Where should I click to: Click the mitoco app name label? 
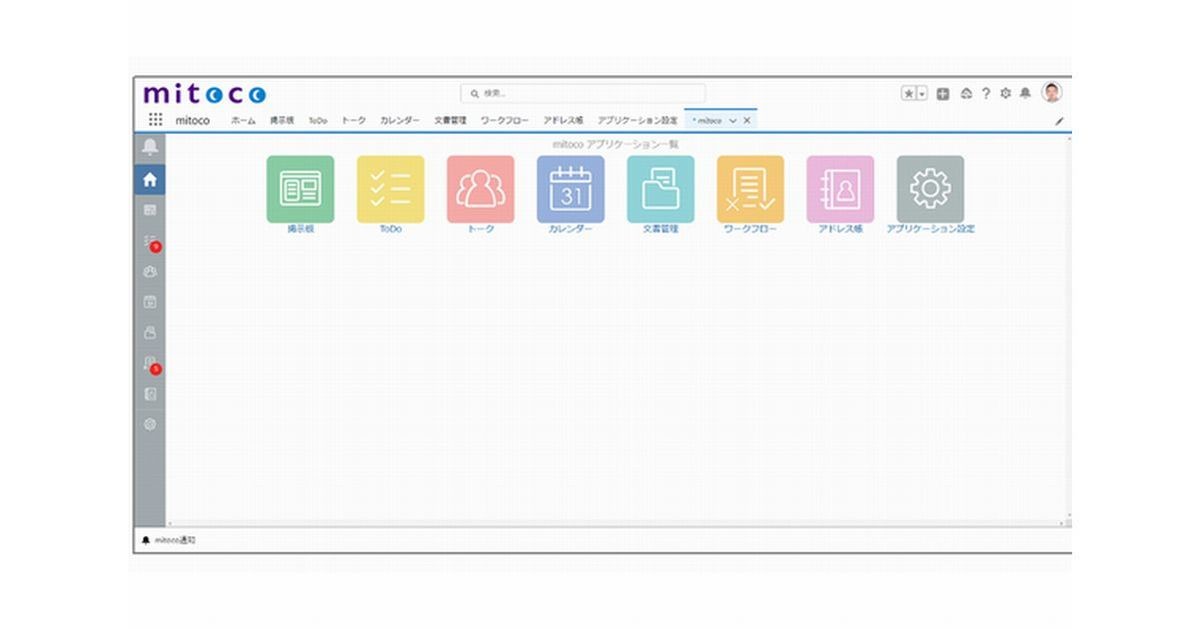[x=193, y=120]
